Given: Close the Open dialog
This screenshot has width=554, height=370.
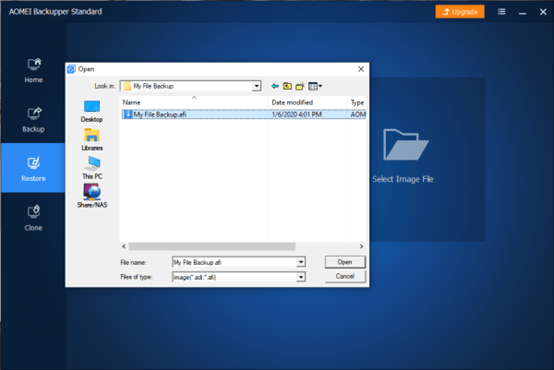Looking at the screenshot, I should [x=361, y=69].
